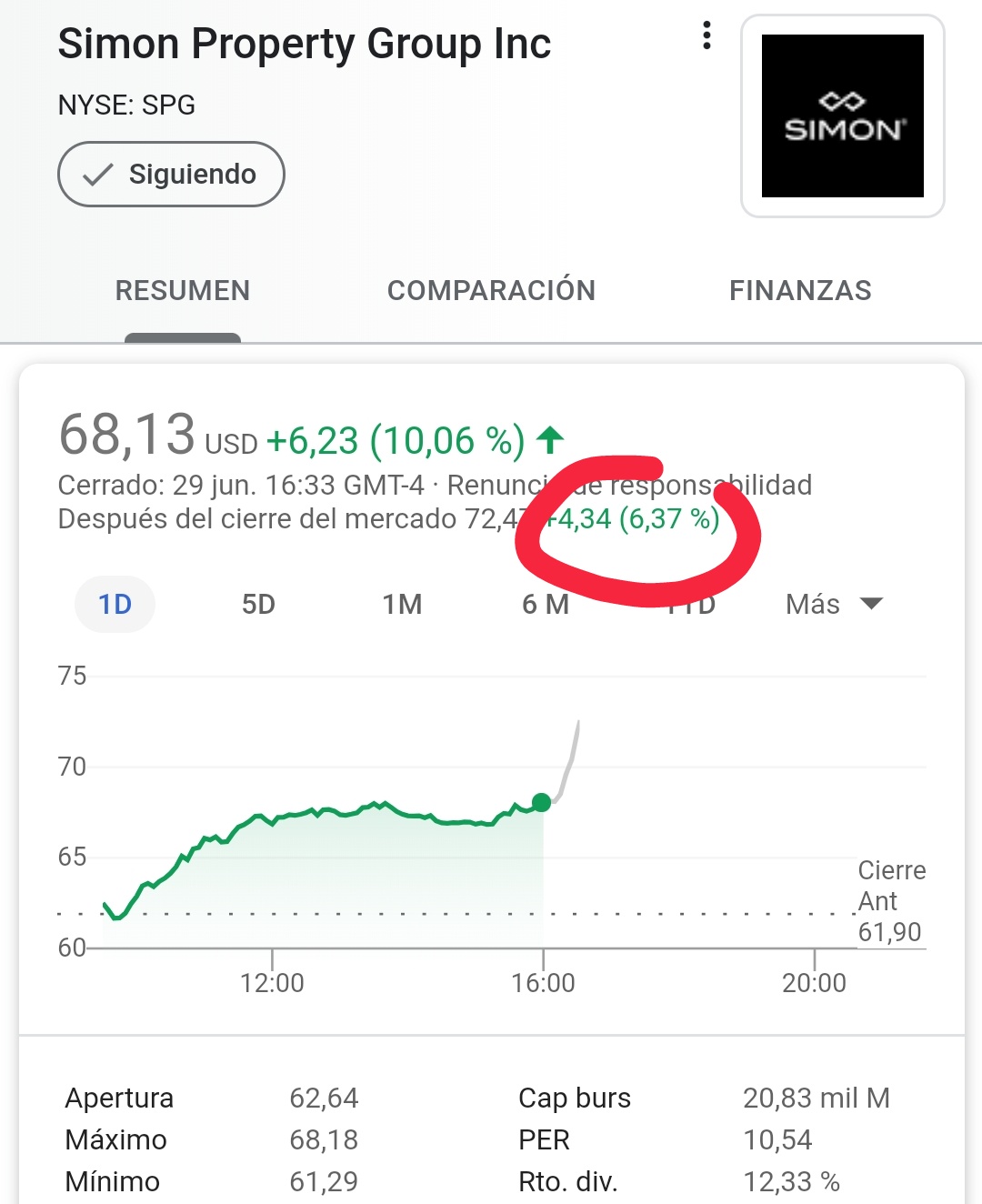Screen dimensions: 982x1204
Task: Open the three-dot options menu
Action: pos(706,35)
